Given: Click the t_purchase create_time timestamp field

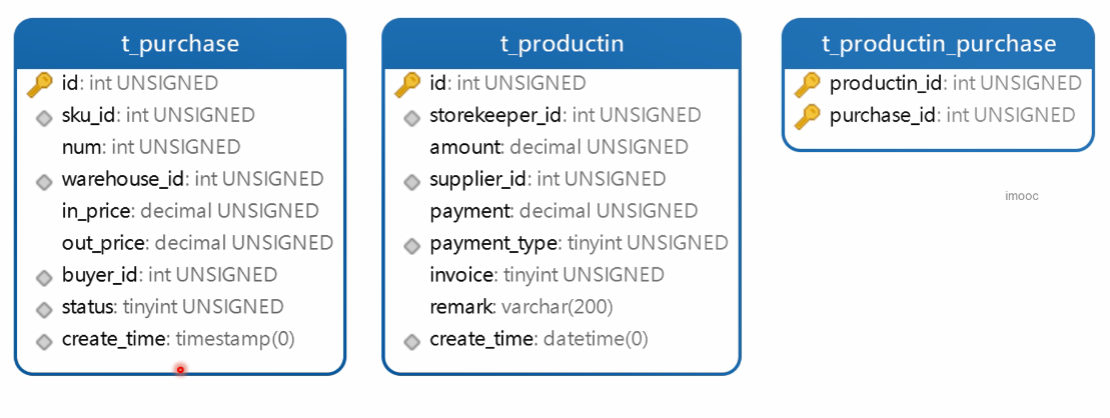Looking at the screenshot, I should click(x=178, y=339).
